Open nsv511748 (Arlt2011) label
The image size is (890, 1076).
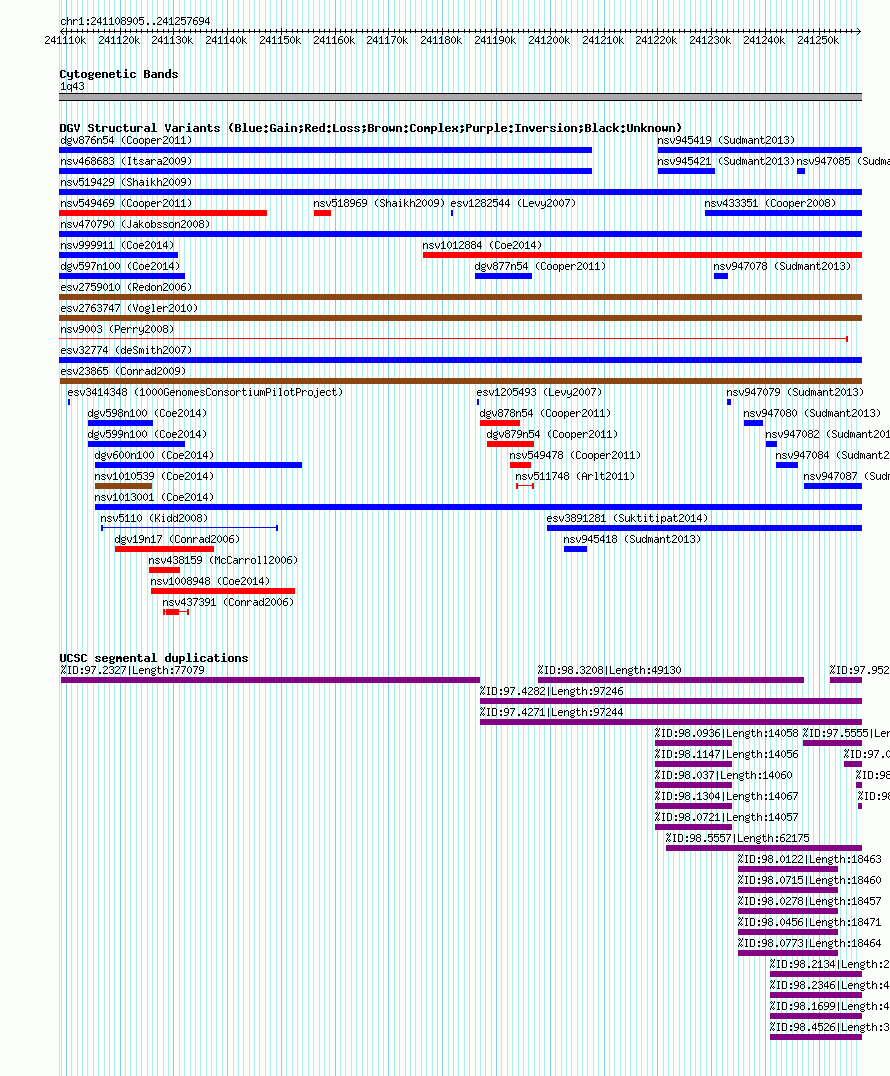click(x=575, y=476)
